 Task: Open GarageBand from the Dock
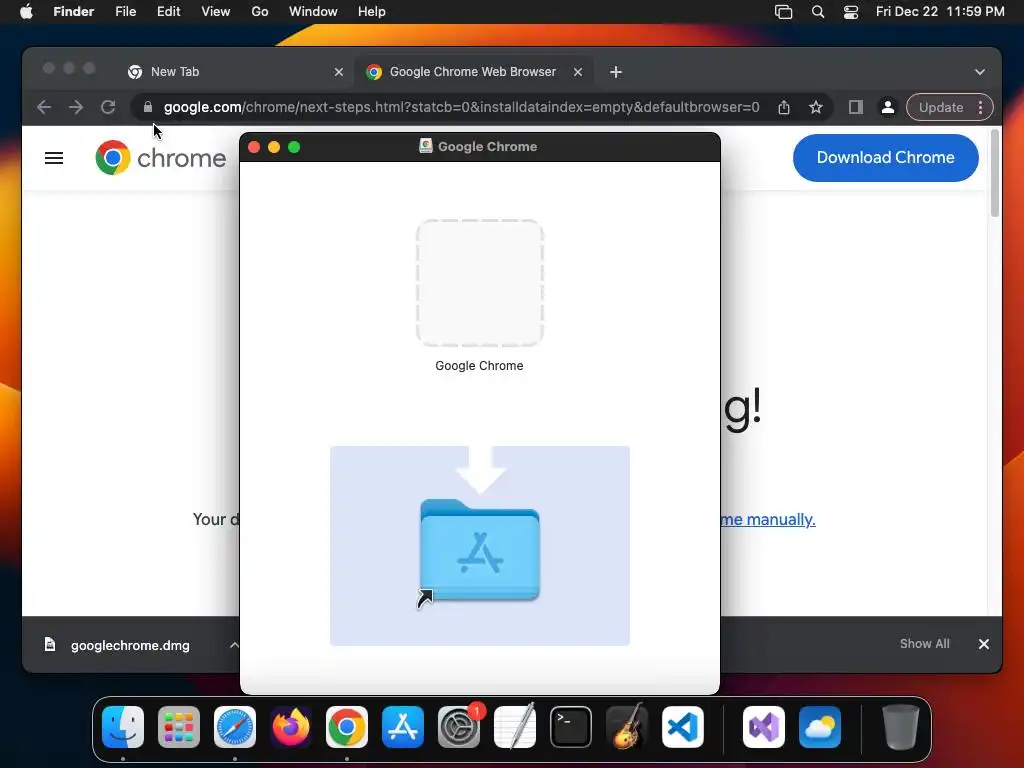(627, 727)
